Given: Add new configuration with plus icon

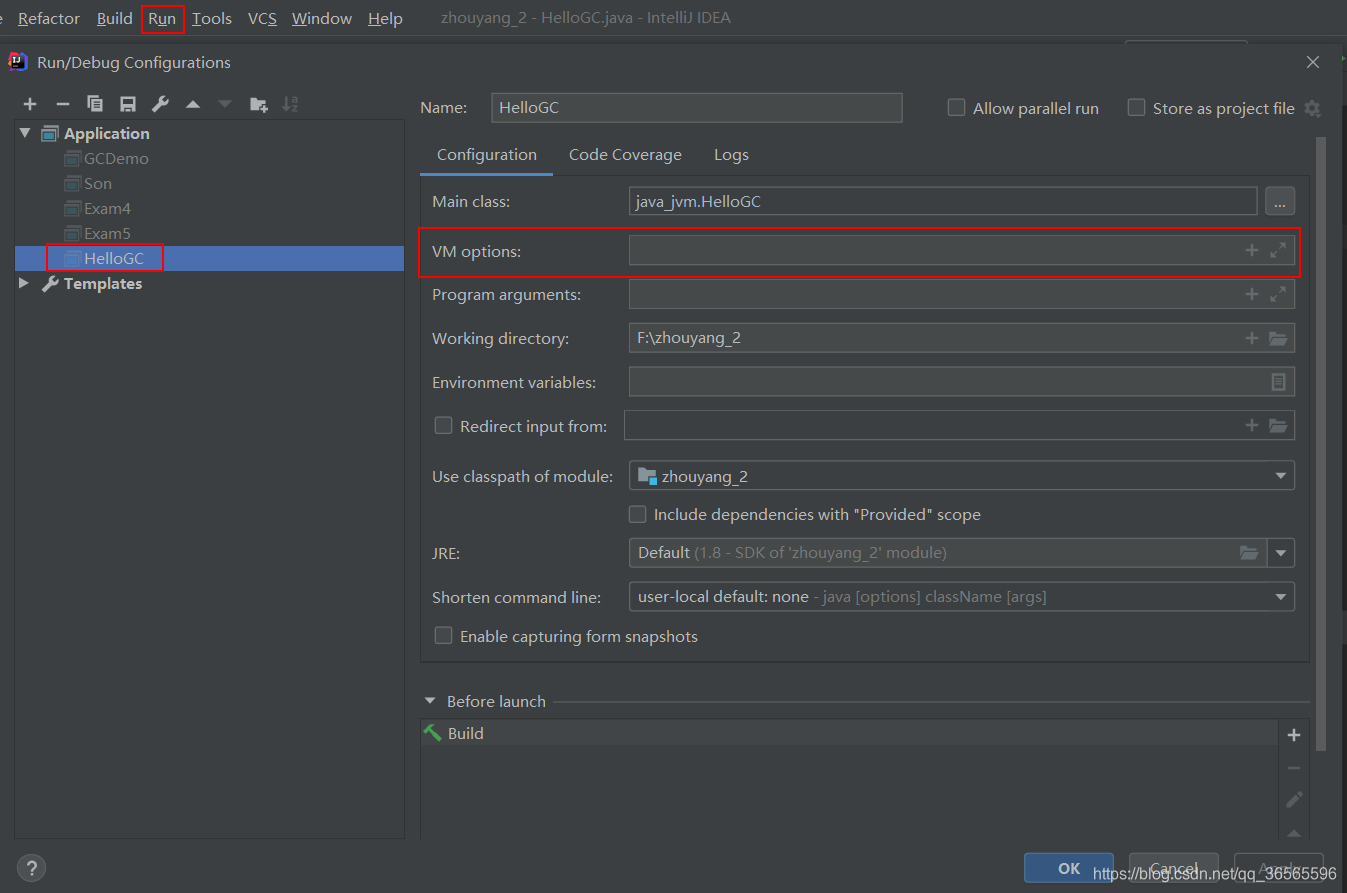Looking at the screenshot, I should coord(30,104).
